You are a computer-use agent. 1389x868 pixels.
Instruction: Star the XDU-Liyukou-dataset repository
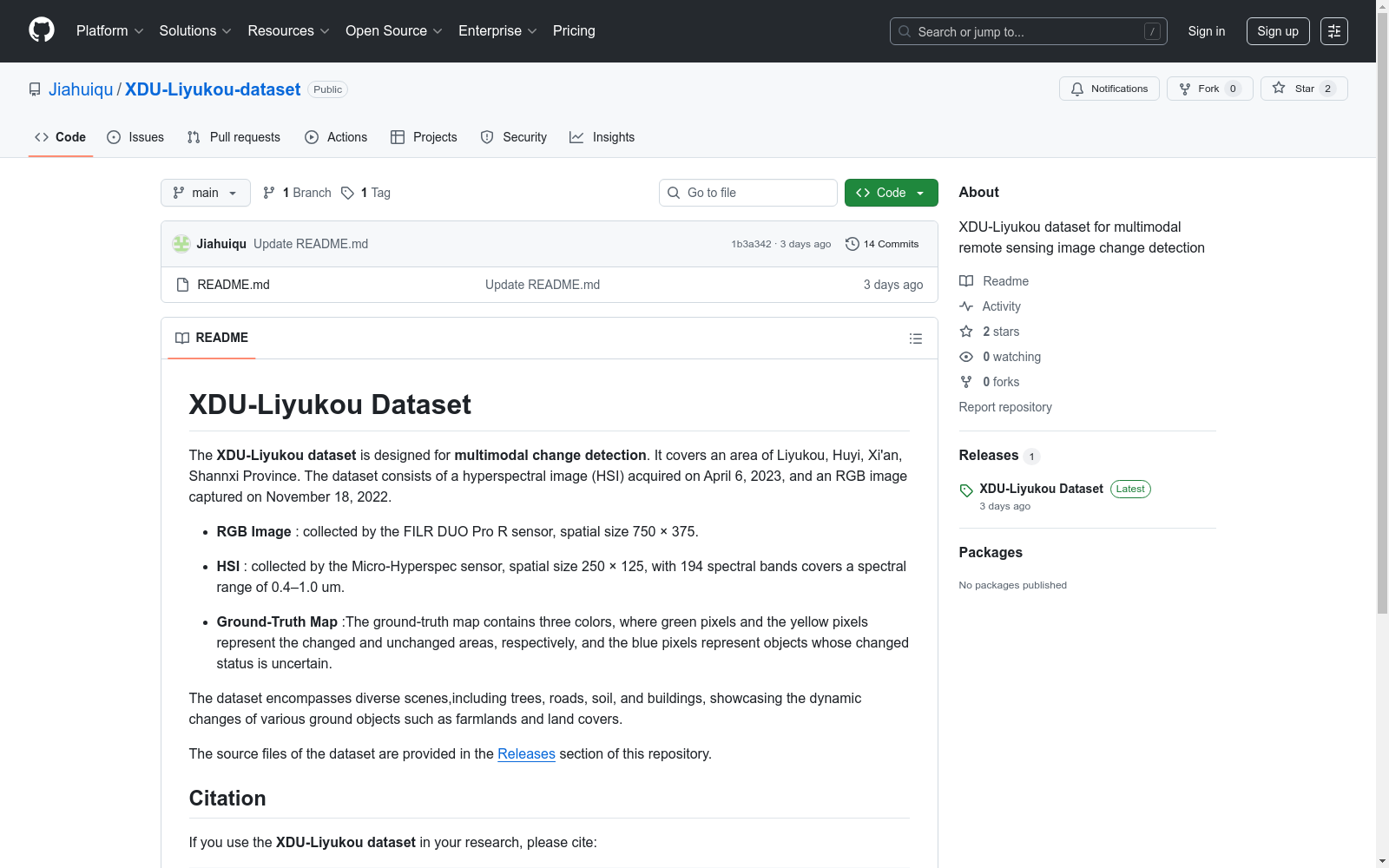(x=1303, y=89)
